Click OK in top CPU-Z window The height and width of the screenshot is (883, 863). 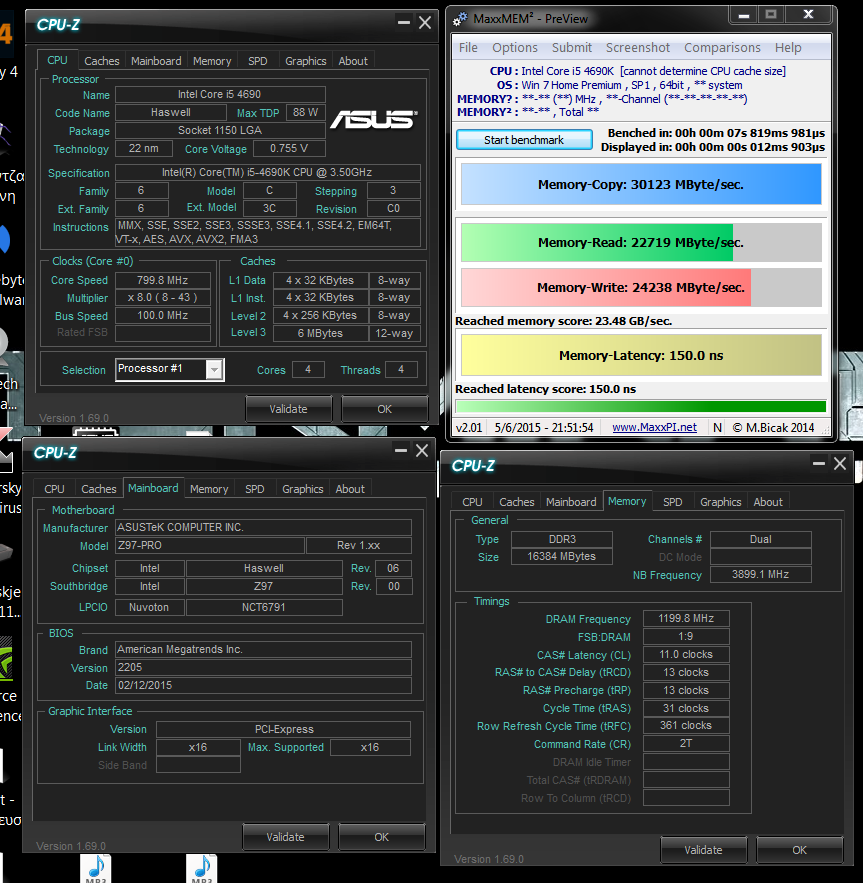(384, 409)
